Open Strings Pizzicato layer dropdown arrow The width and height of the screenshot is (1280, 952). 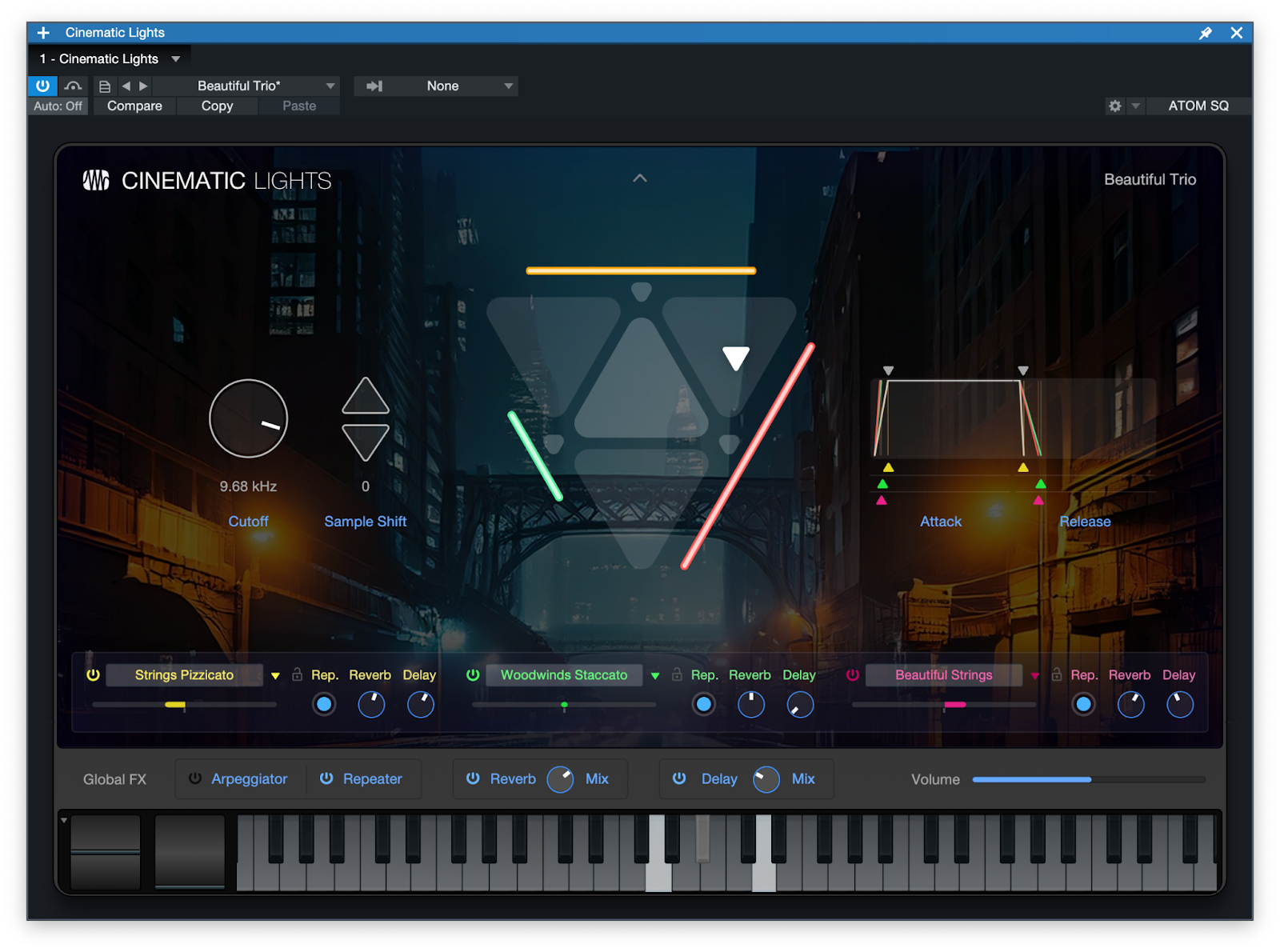click(275, 676)
